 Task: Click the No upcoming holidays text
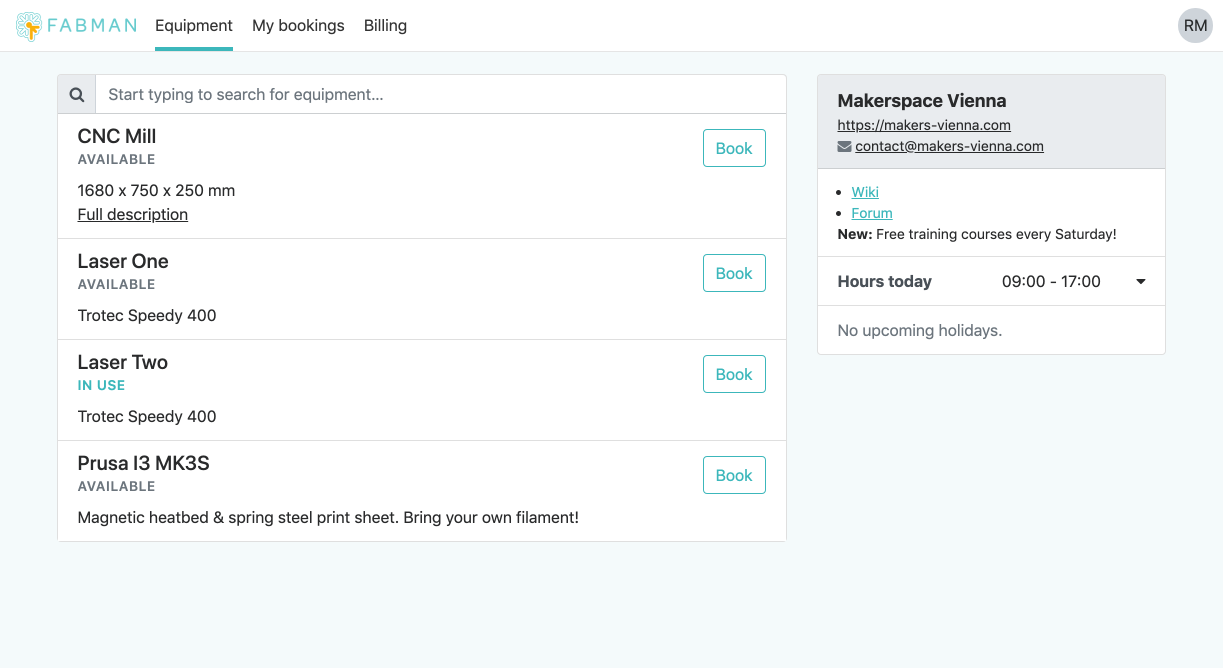(920, 330)
